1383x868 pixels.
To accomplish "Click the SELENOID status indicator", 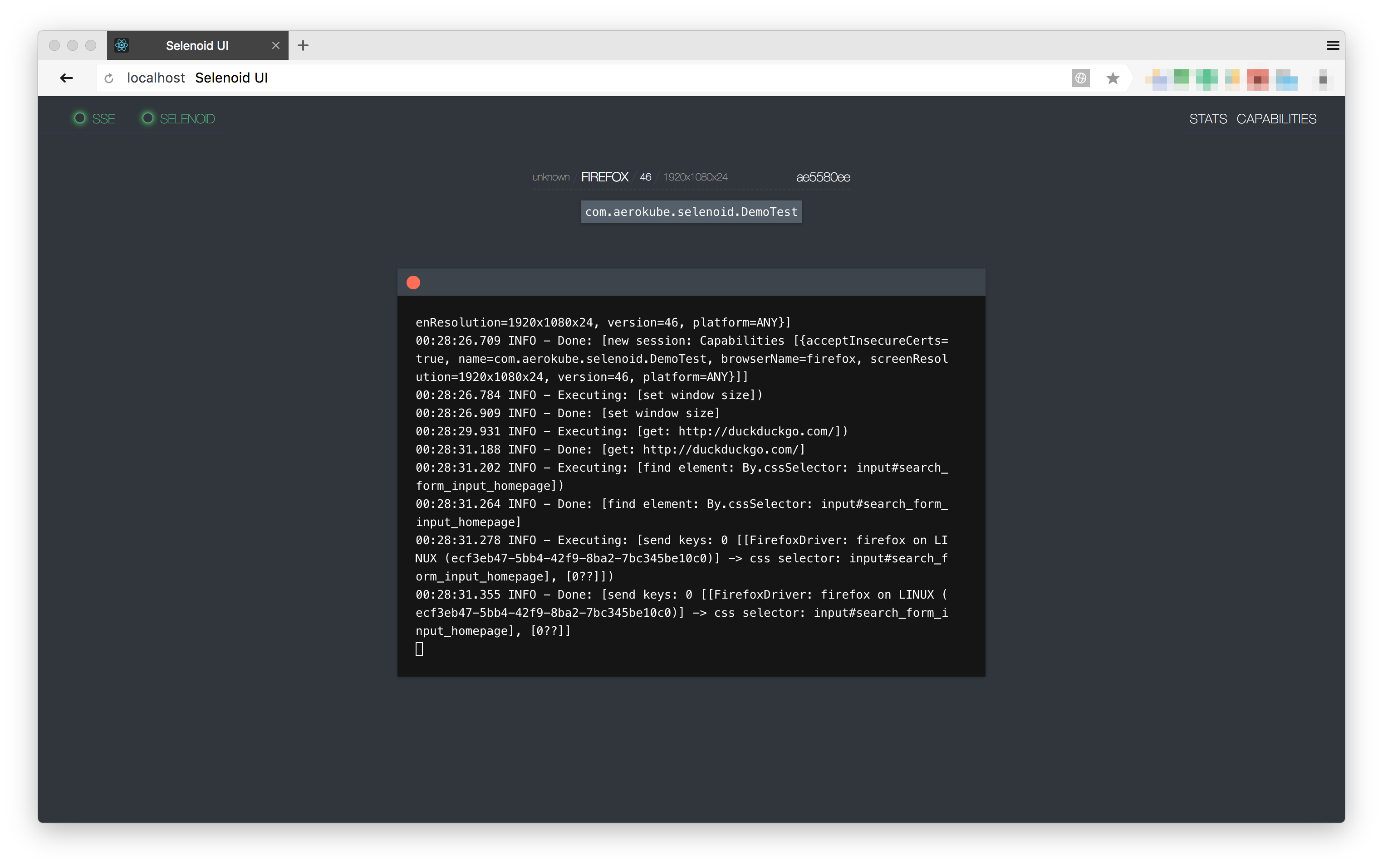I will tap(179, 119).
